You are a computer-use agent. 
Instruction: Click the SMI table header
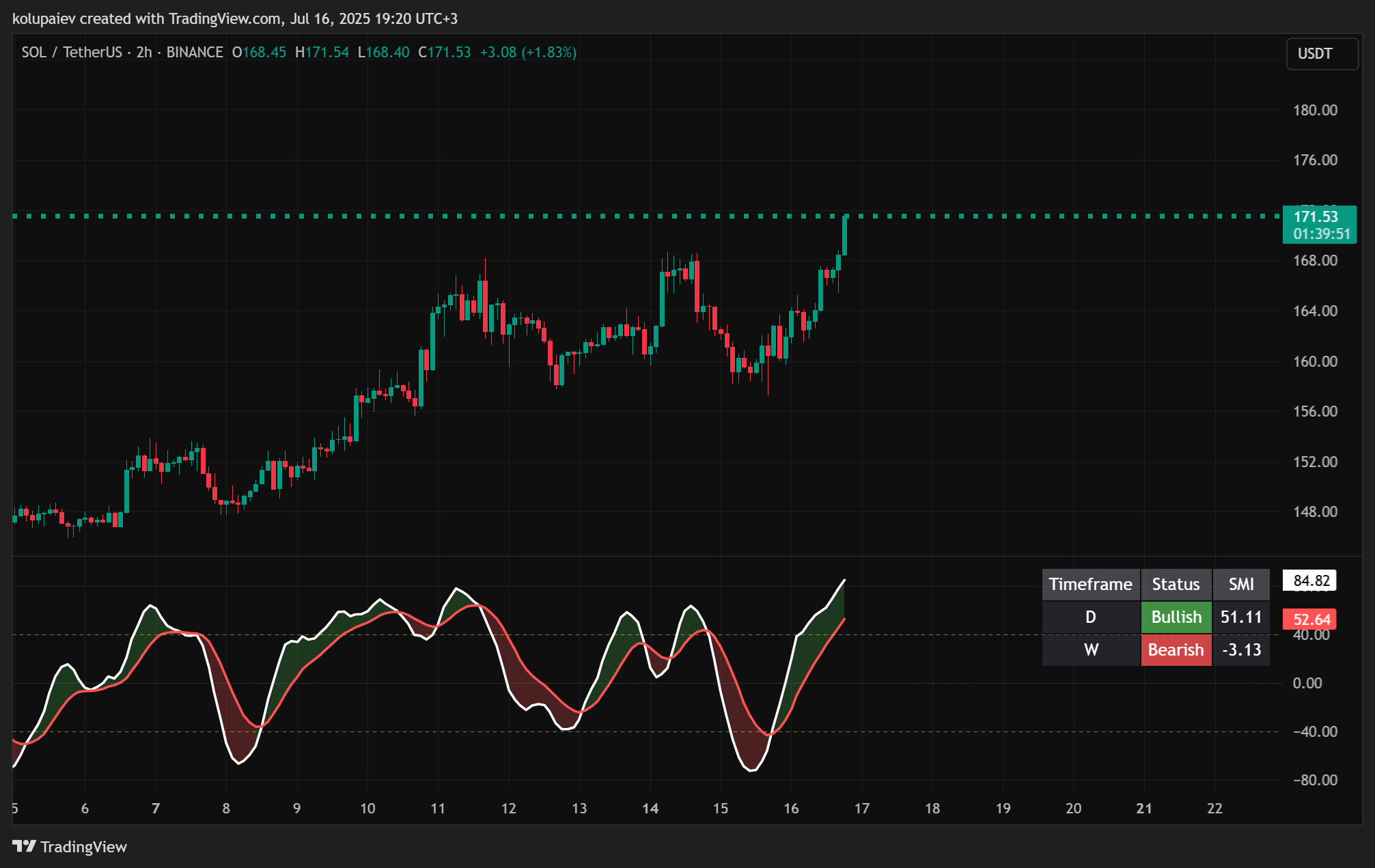pyautogui.click(x=1241, y=584)
